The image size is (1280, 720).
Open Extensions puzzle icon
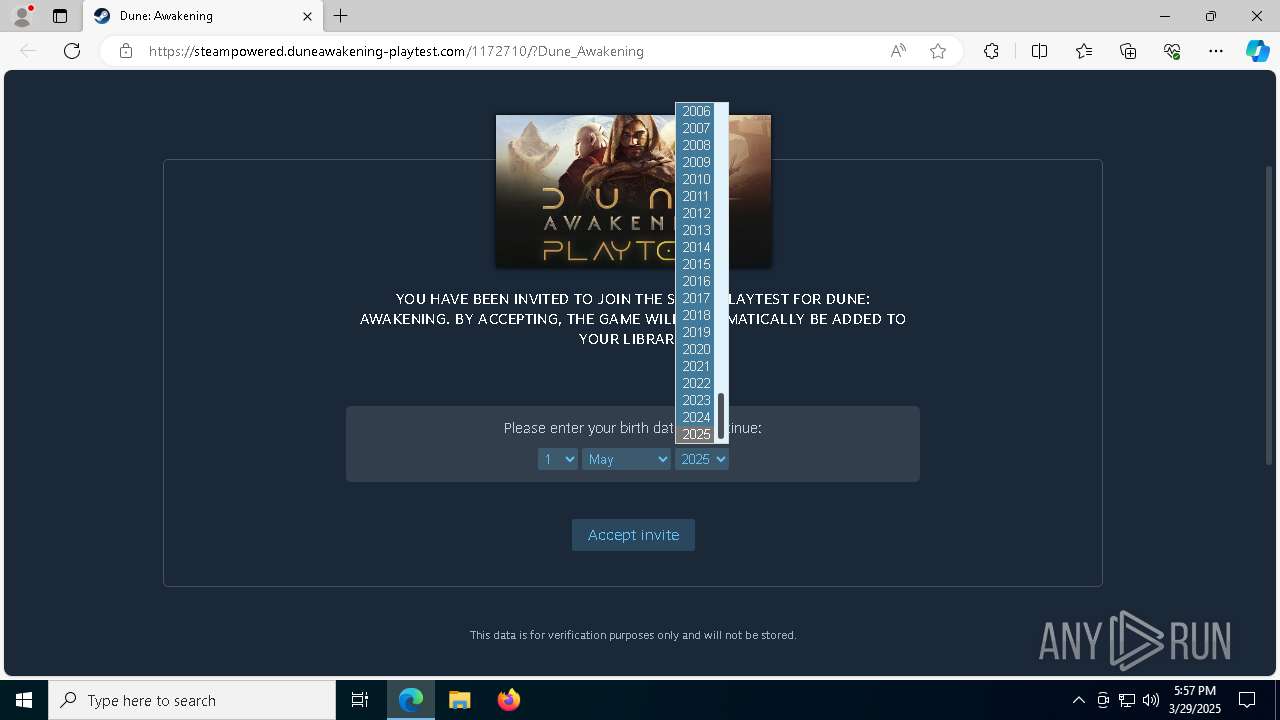pos(991,51)
